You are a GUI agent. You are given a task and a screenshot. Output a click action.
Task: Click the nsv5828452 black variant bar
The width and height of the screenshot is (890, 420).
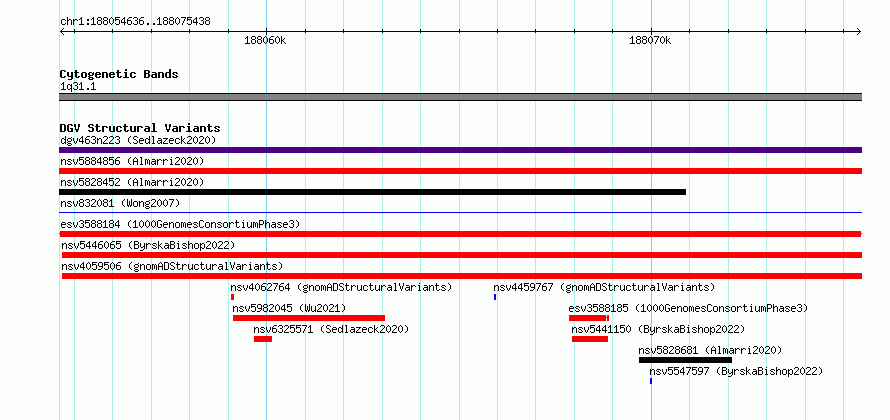tap(372, 192)
